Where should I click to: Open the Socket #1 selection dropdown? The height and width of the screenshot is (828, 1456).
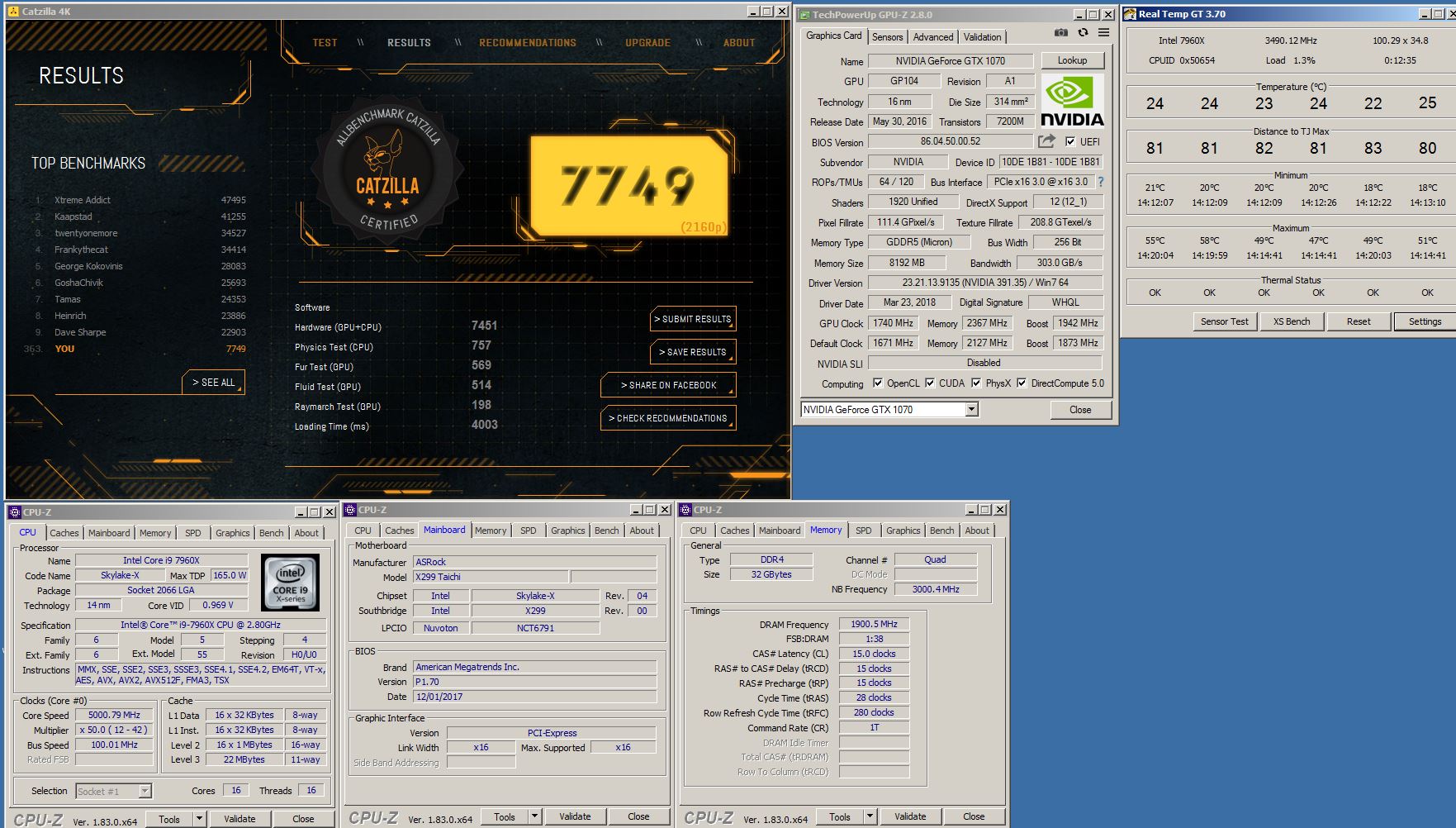point(145,791)
